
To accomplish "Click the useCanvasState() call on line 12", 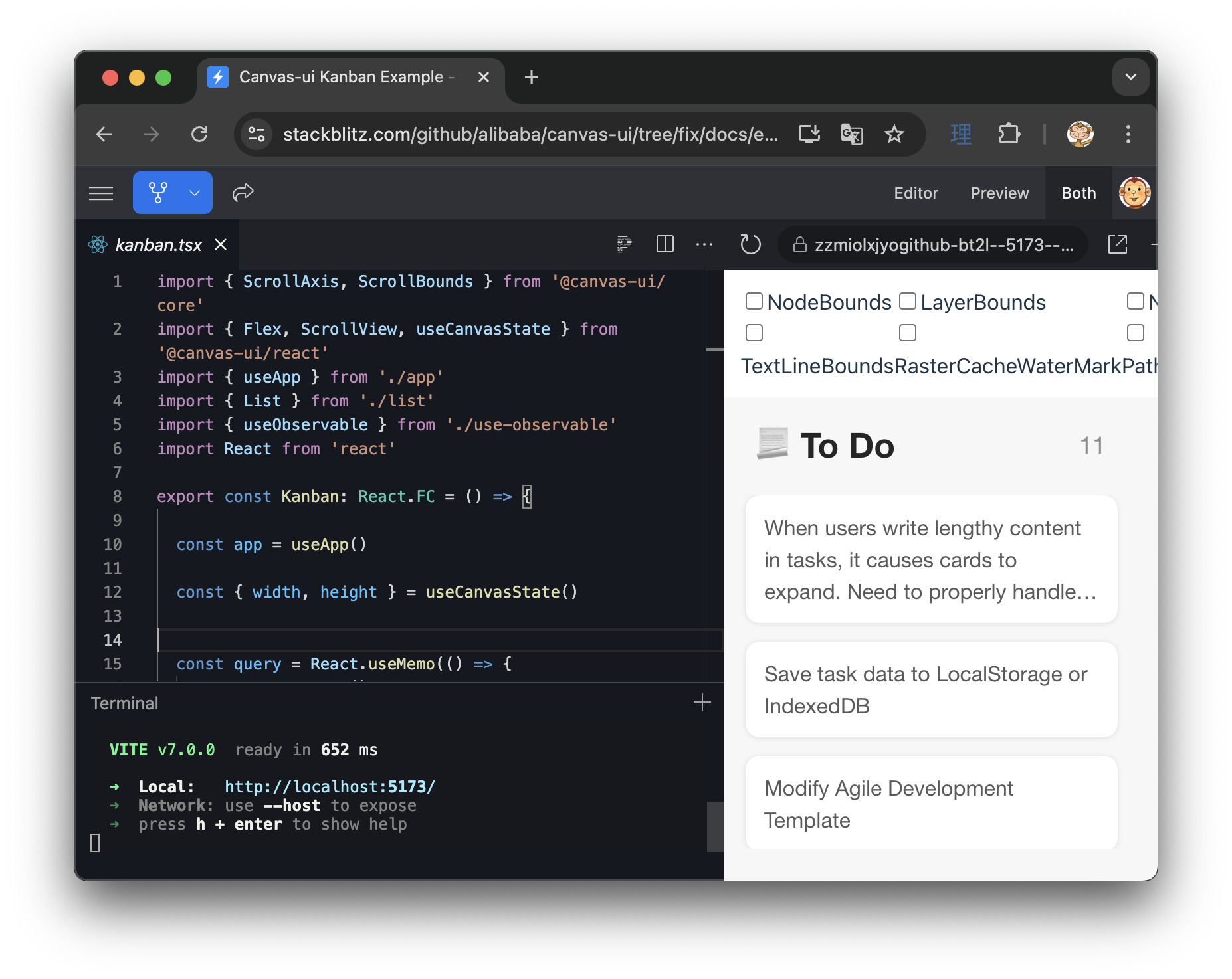I will (x=502, y=592).
